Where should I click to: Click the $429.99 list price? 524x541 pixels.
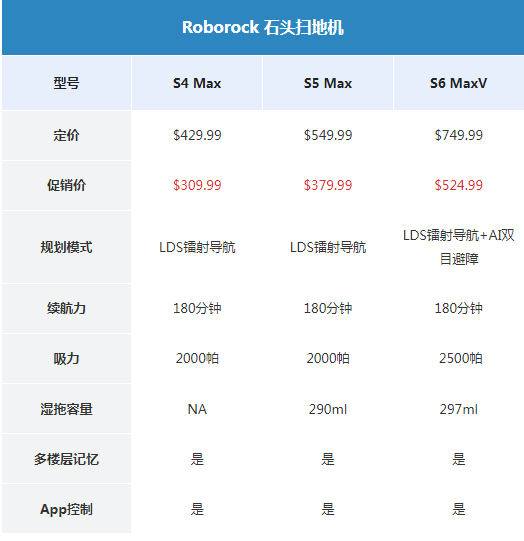tap(197, 135)
